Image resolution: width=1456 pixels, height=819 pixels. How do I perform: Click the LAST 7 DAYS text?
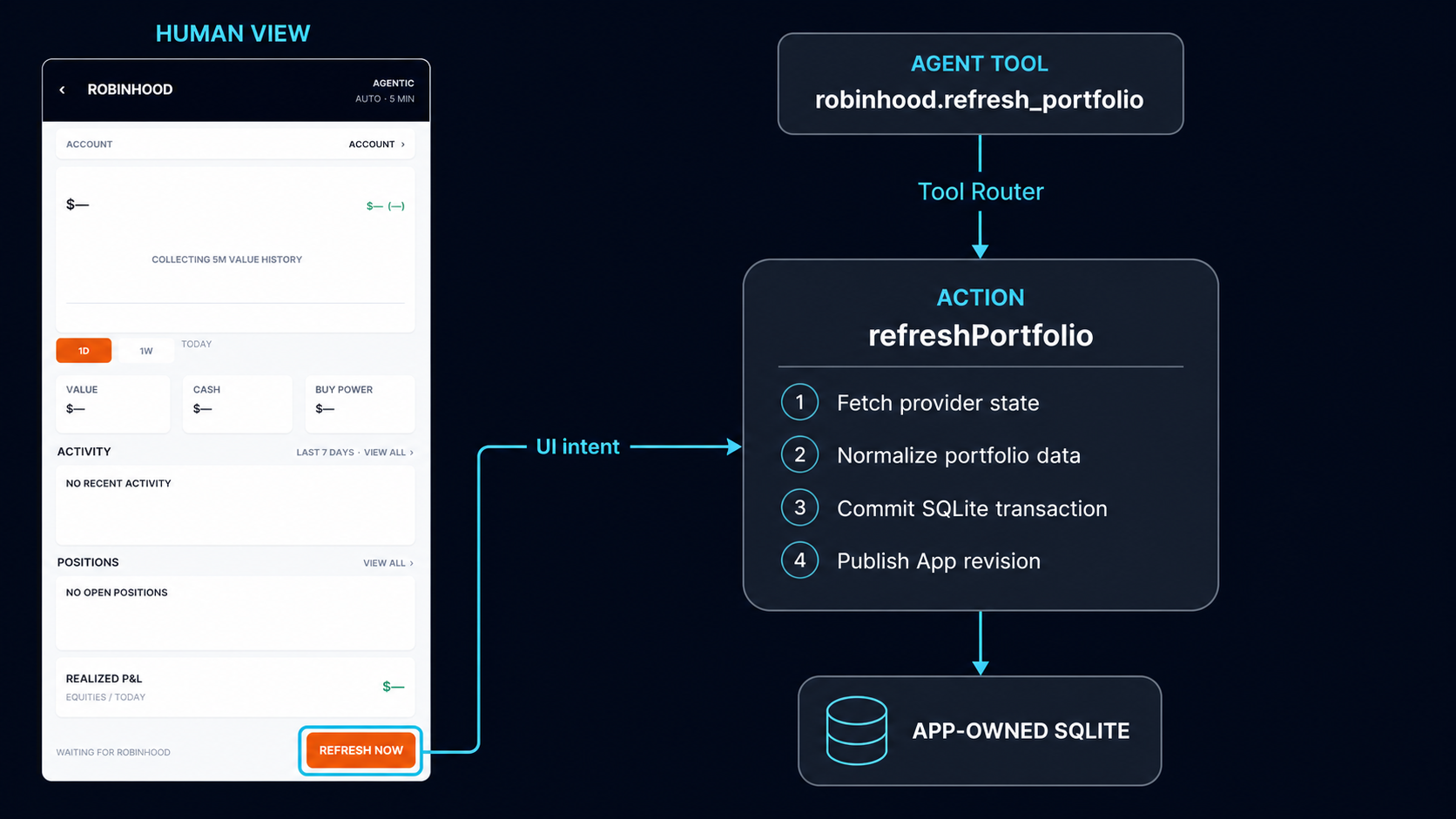pyautogui.click(x=325, y=453)
